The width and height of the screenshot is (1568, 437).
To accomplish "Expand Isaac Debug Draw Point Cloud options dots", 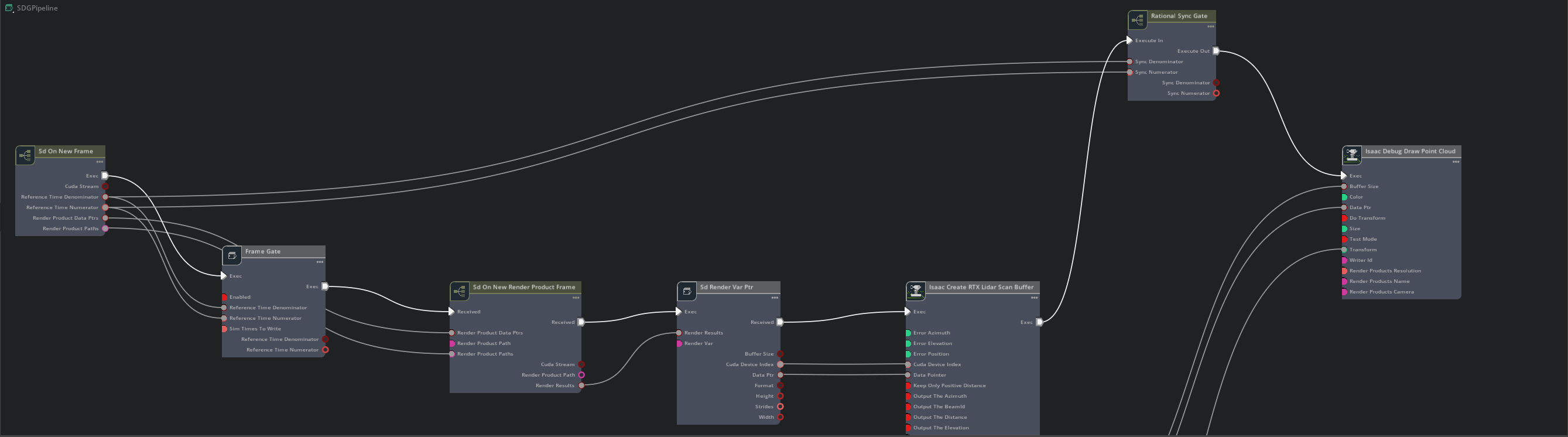I will (x=1456, y=162).
